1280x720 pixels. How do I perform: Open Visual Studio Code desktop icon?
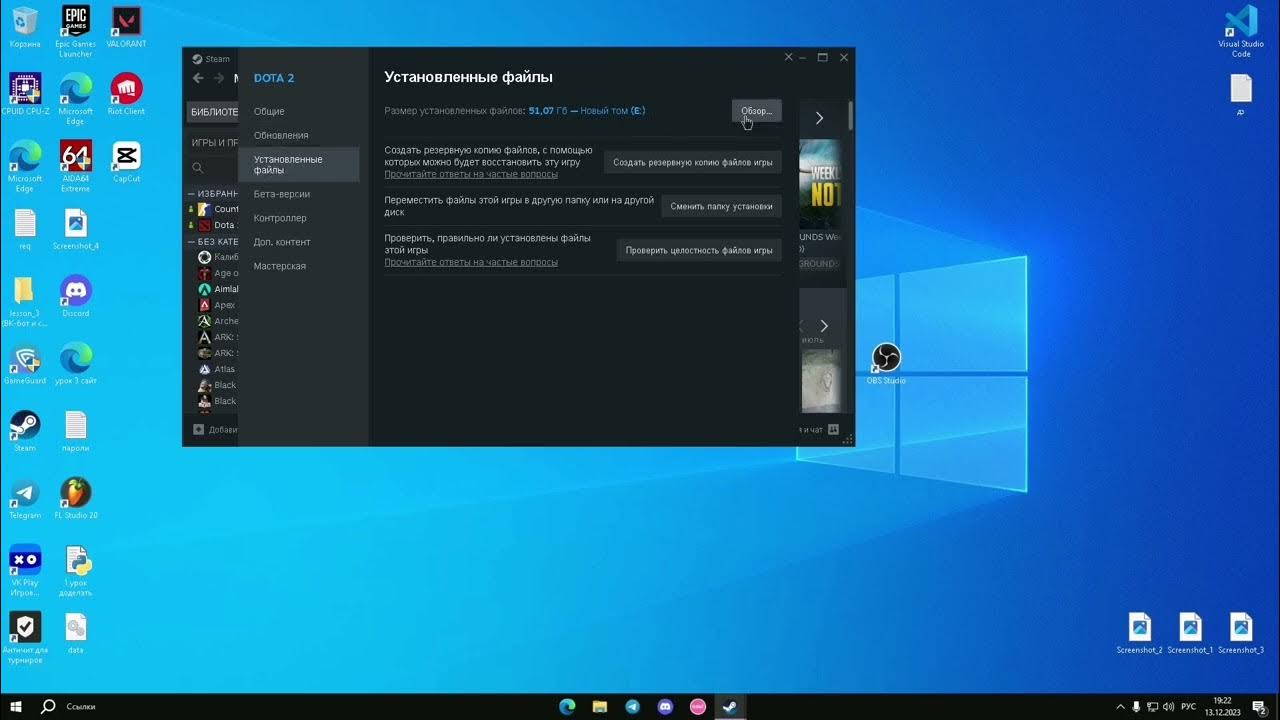point(1241,31)
